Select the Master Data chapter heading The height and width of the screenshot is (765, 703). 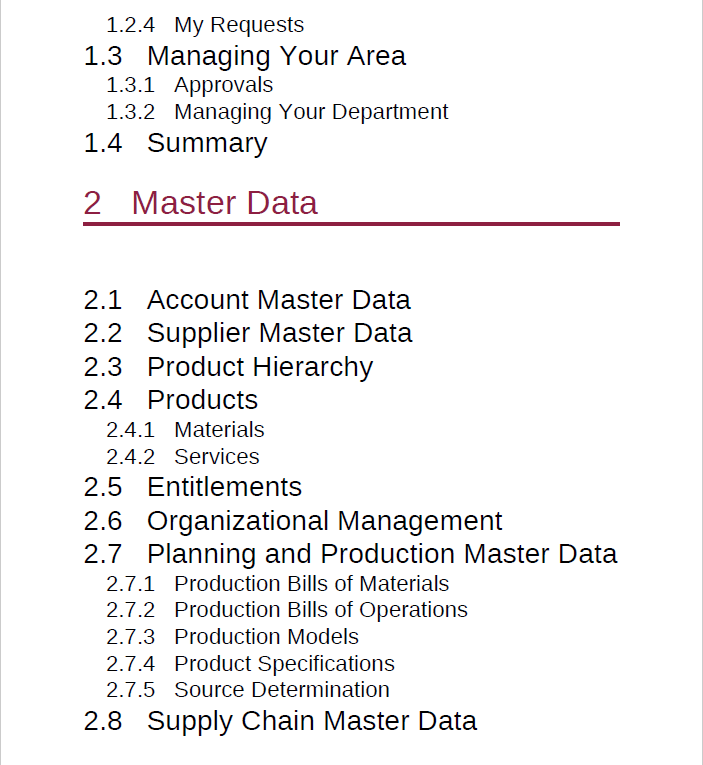[224, 203]
